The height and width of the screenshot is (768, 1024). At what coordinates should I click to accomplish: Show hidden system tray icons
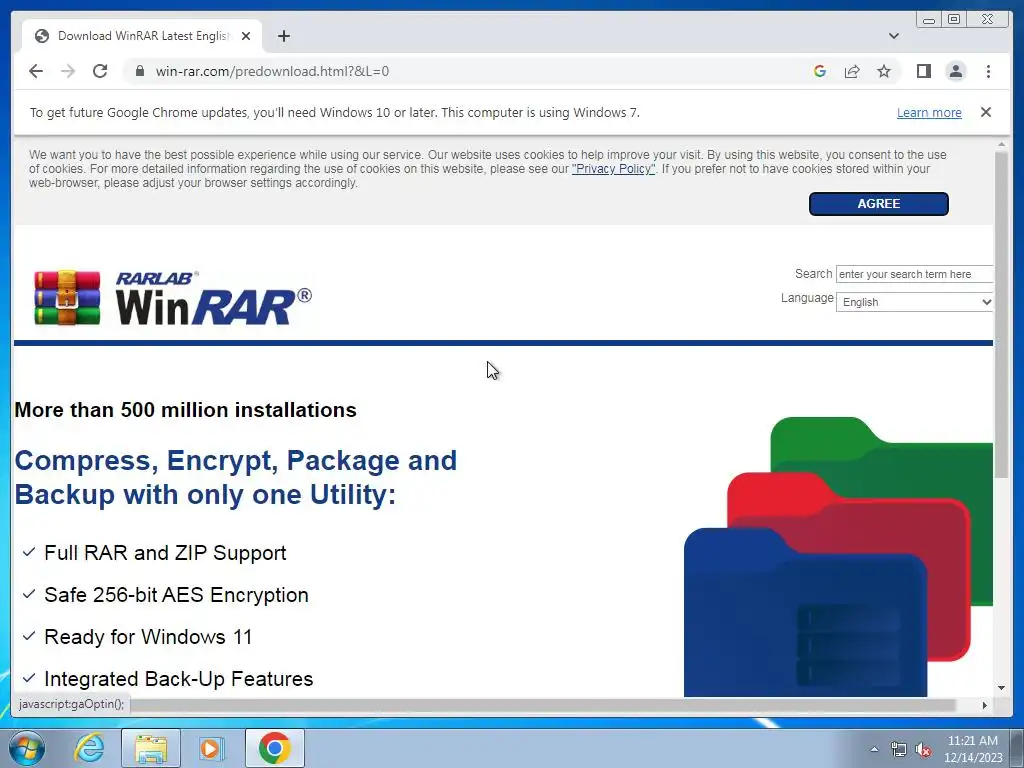[874, 749]
